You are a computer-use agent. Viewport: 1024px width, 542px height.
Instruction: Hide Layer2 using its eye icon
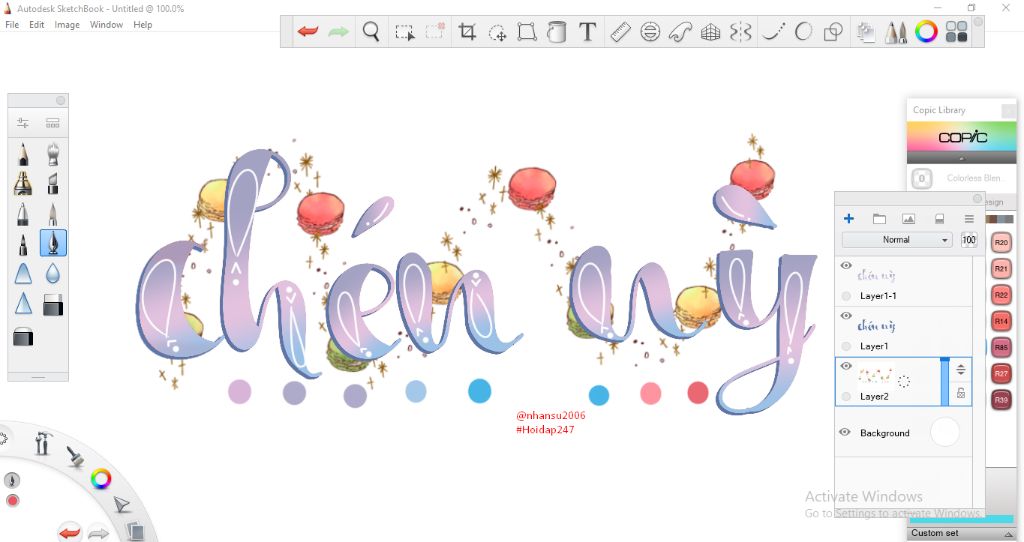point(846,366)
